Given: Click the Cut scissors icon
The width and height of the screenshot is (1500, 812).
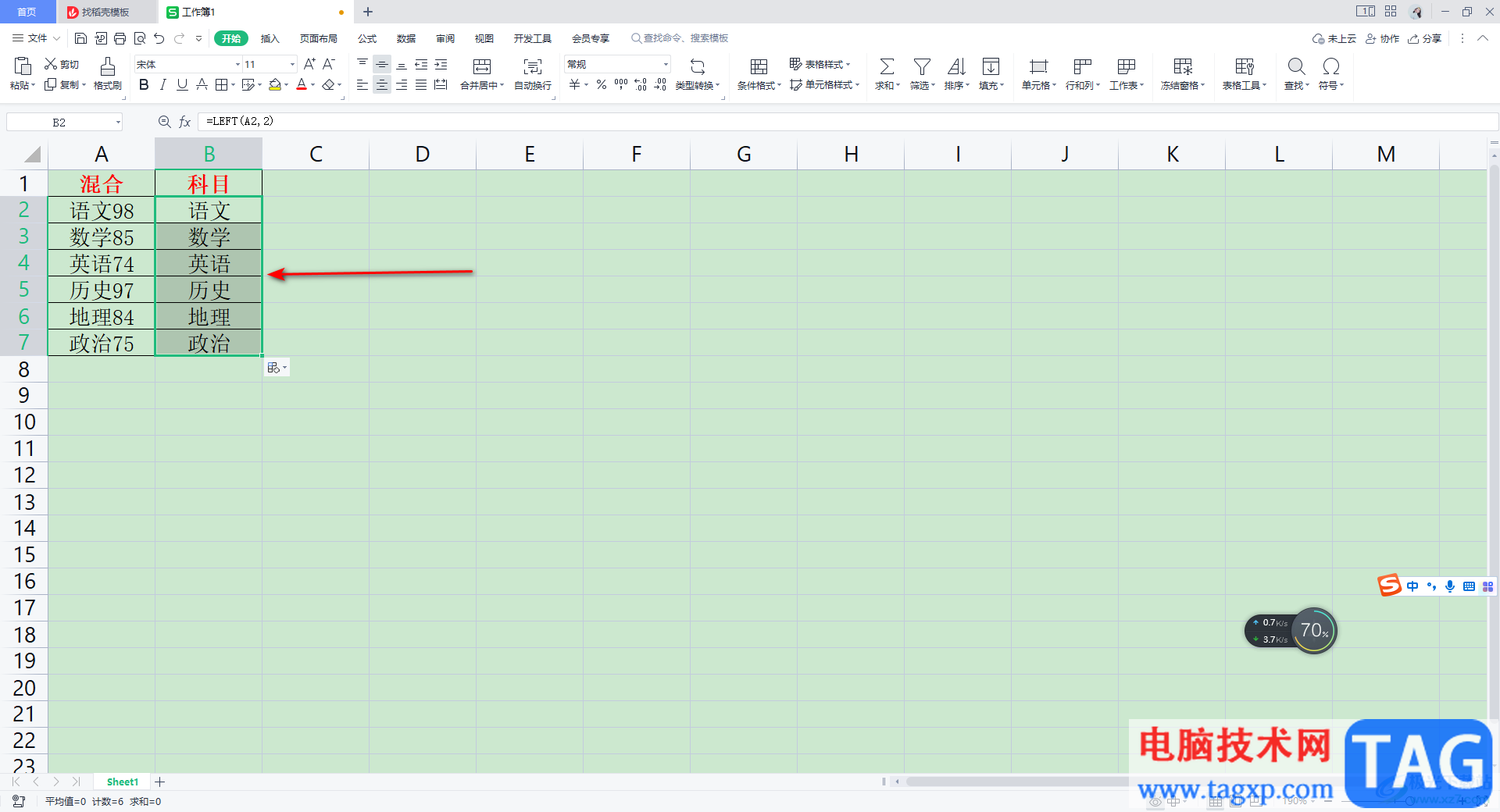Looking at the screenshot, I should click(x=51, y=64).
